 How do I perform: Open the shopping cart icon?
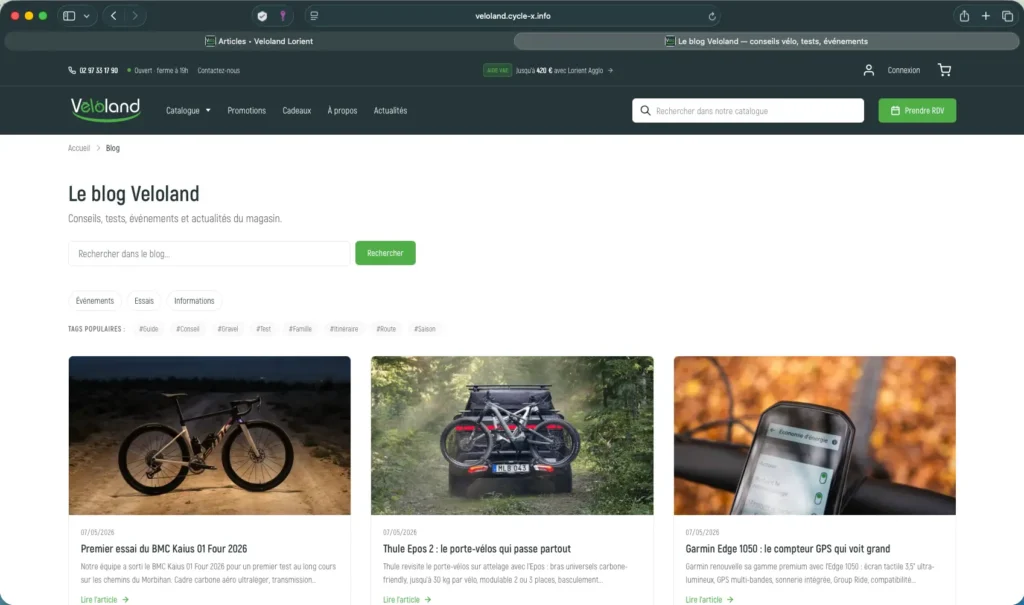(944, 70)
